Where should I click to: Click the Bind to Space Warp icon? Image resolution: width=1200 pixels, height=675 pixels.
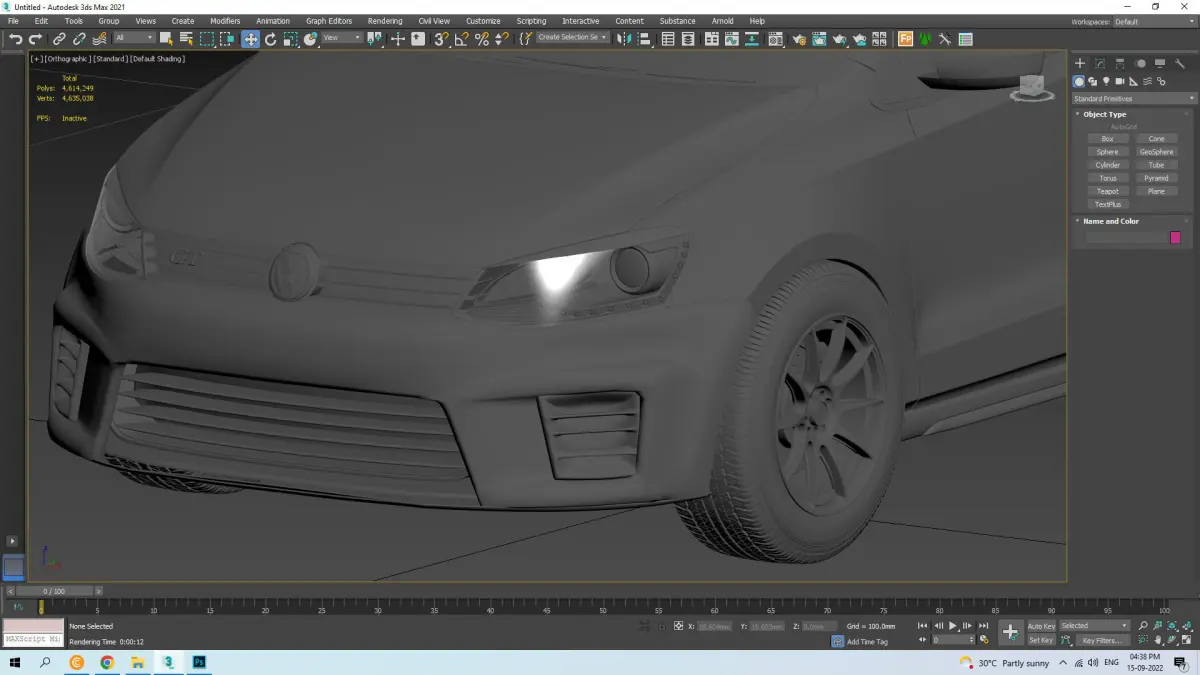(x=100, y=39)
